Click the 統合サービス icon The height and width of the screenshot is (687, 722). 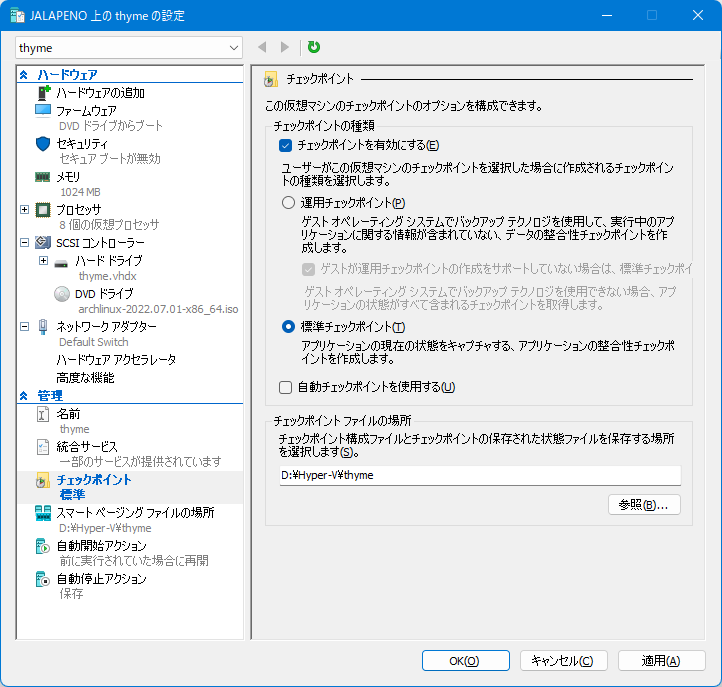click(x=42, y=447)
